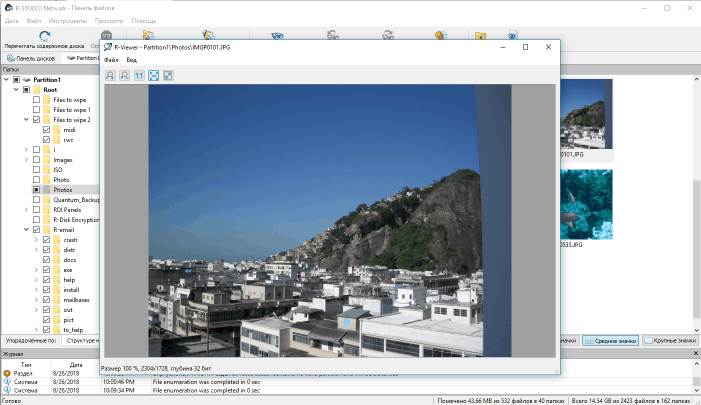The image size is (701, 405).
Task: Open the Файл menu in R-Viewer
Action: 111,60
